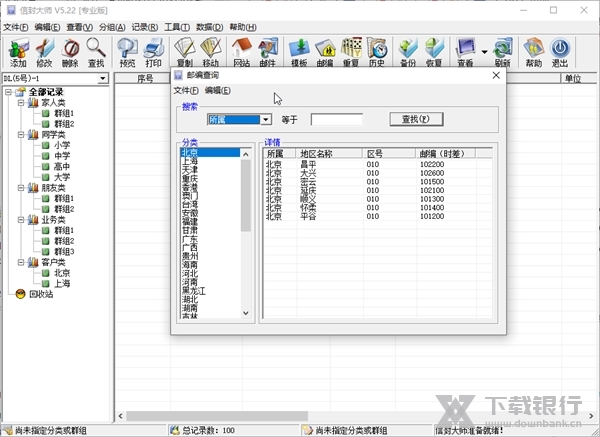Click the 添加 (Add) toolbar icon

click(18, 52)
